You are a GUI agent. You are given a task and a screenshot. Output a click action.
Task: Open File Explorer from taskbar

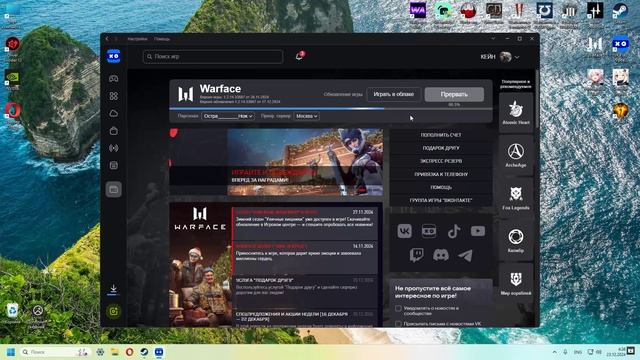pyautogui.click(x=115, y=352)
